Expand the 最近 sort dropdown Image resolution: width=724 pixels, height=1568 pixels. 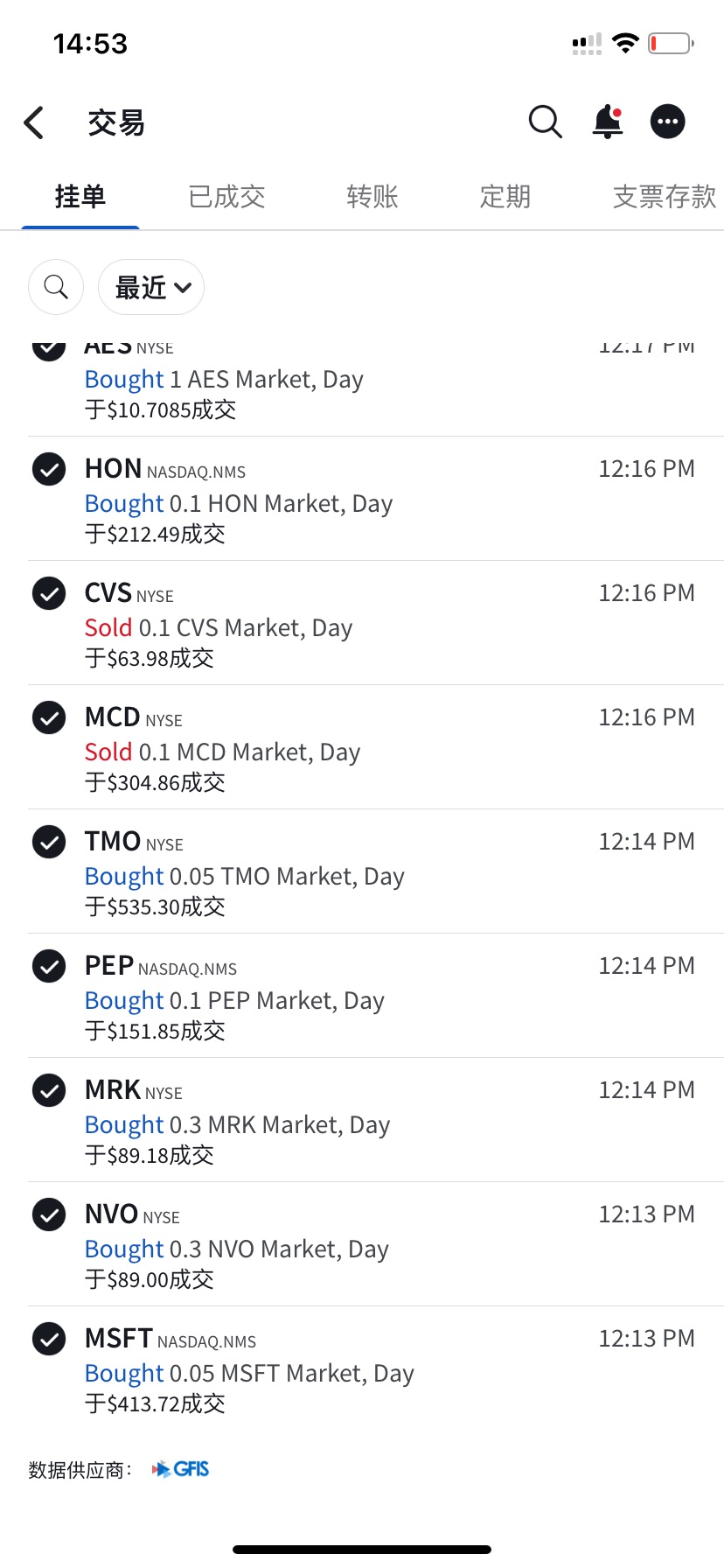pos(151,287)
